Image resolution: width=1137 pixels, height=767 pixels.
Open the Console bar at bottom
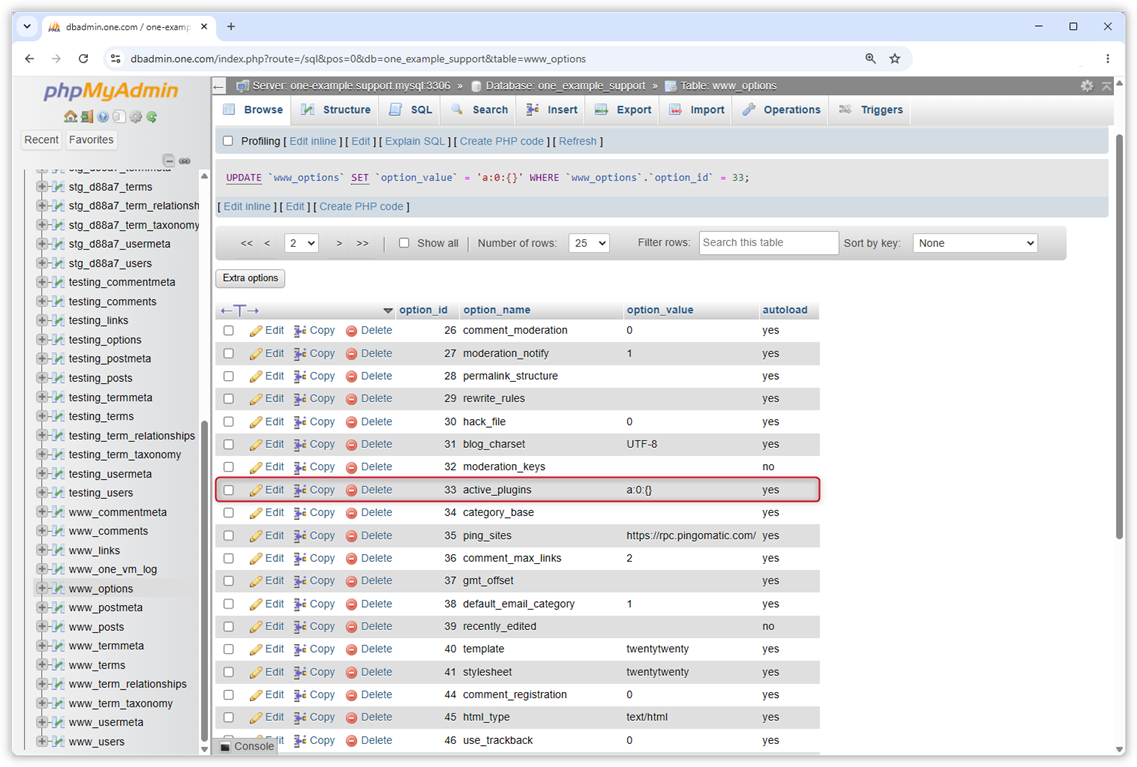pos(247,746)
